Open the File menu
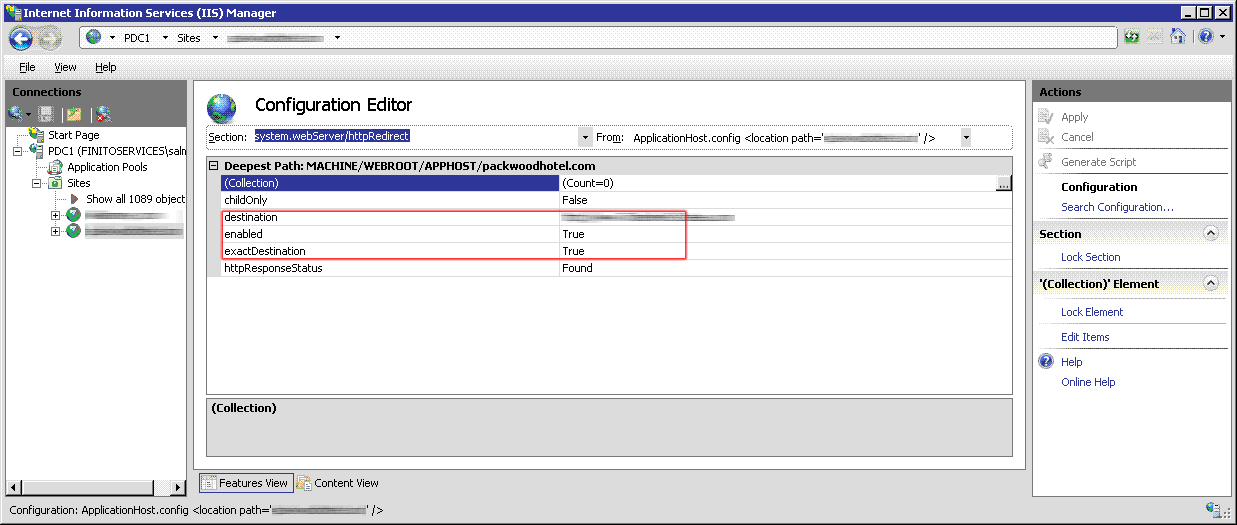This screenshot has width=1237, height=525. tap(27, 67)
